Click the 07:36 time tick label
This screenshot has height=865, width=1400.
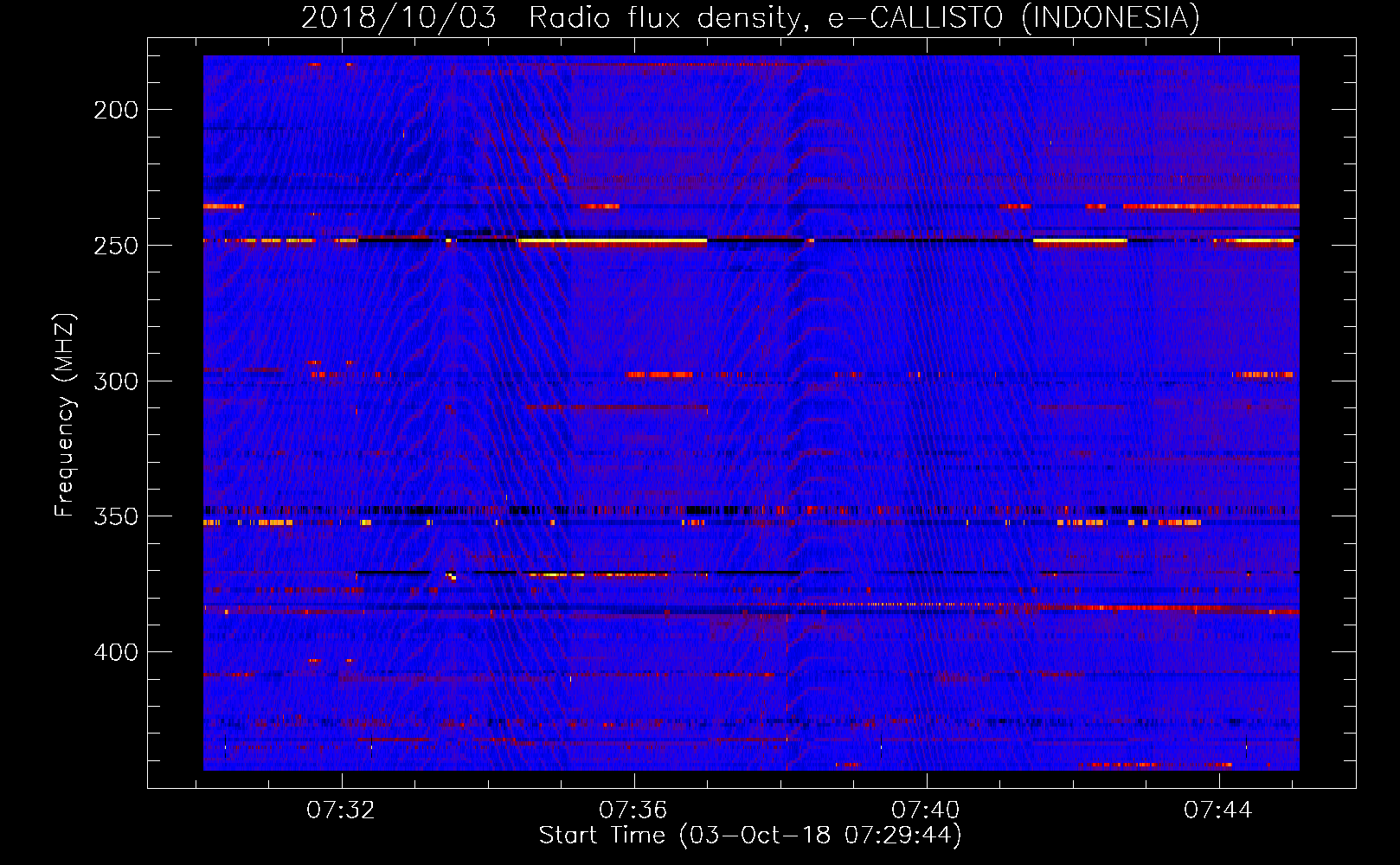pos(633,810)
